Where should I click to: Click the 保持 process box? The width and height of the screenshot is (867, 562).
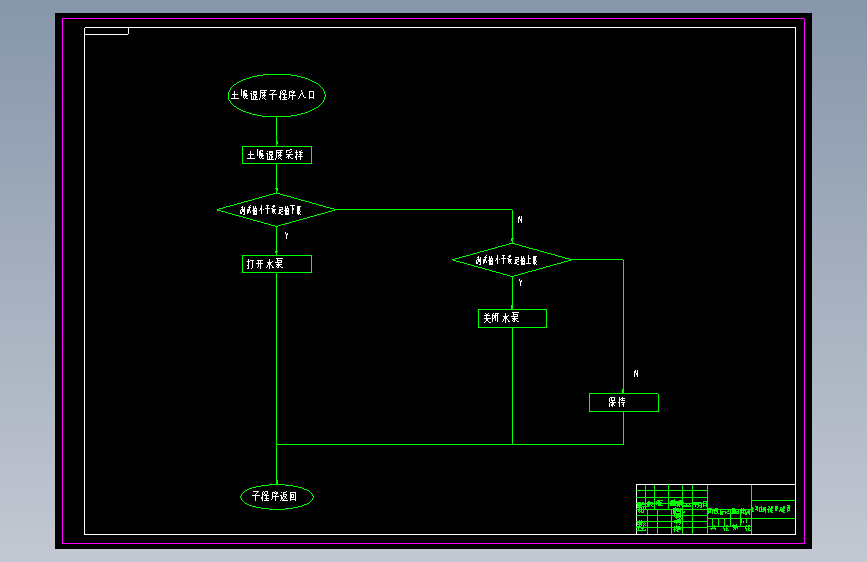pyautogui.click(x=624, y=402)
